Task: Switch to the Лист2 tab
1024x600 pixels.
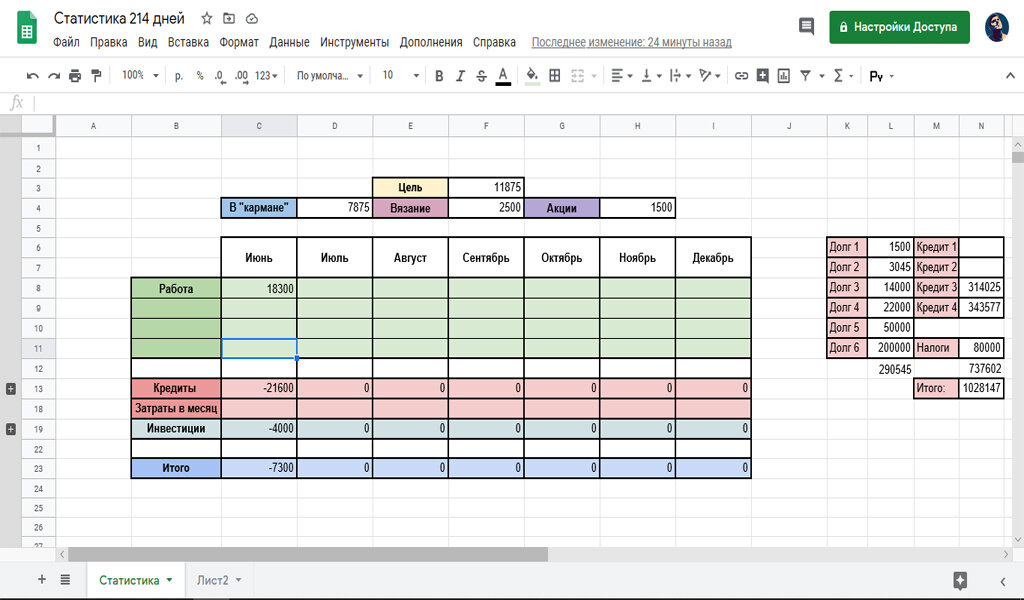Action: [213, 580]
